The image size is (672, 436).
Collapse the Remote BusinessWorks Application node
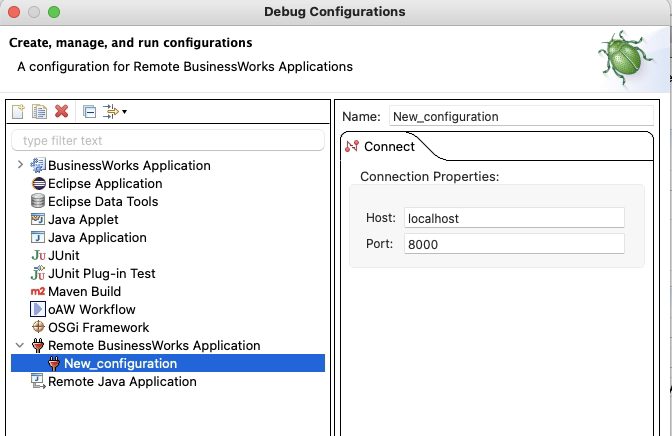pos(20,345)
